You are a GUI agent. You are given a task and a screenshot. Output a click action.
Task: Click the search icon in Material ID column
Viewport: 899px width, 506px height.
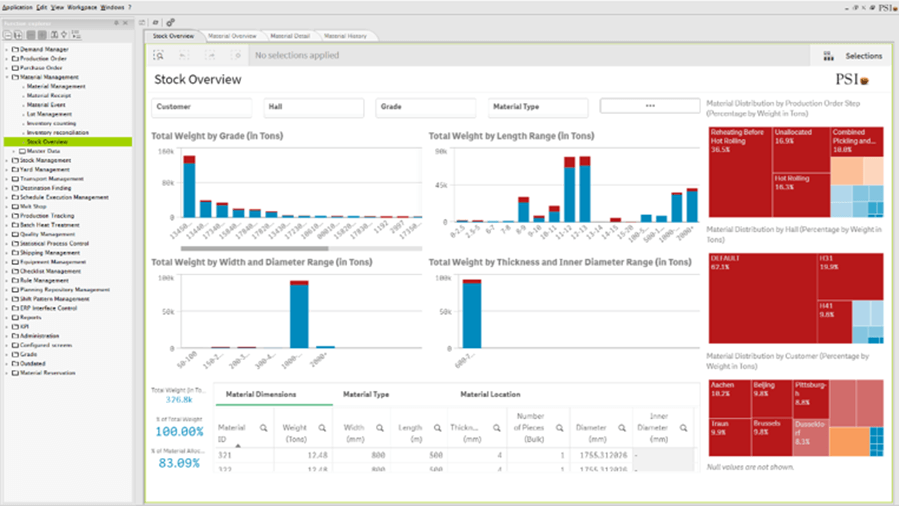click(264, 428)
